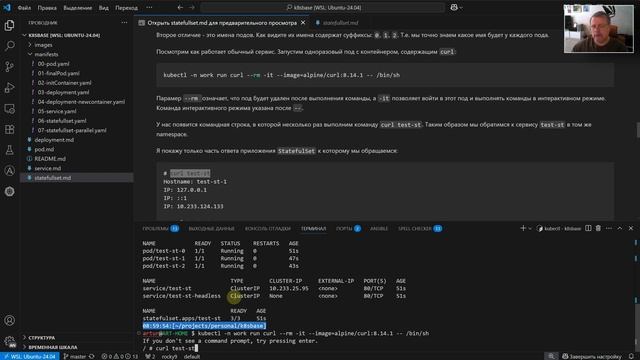
Task: Click the default status bar item
Action: (191, 356)
